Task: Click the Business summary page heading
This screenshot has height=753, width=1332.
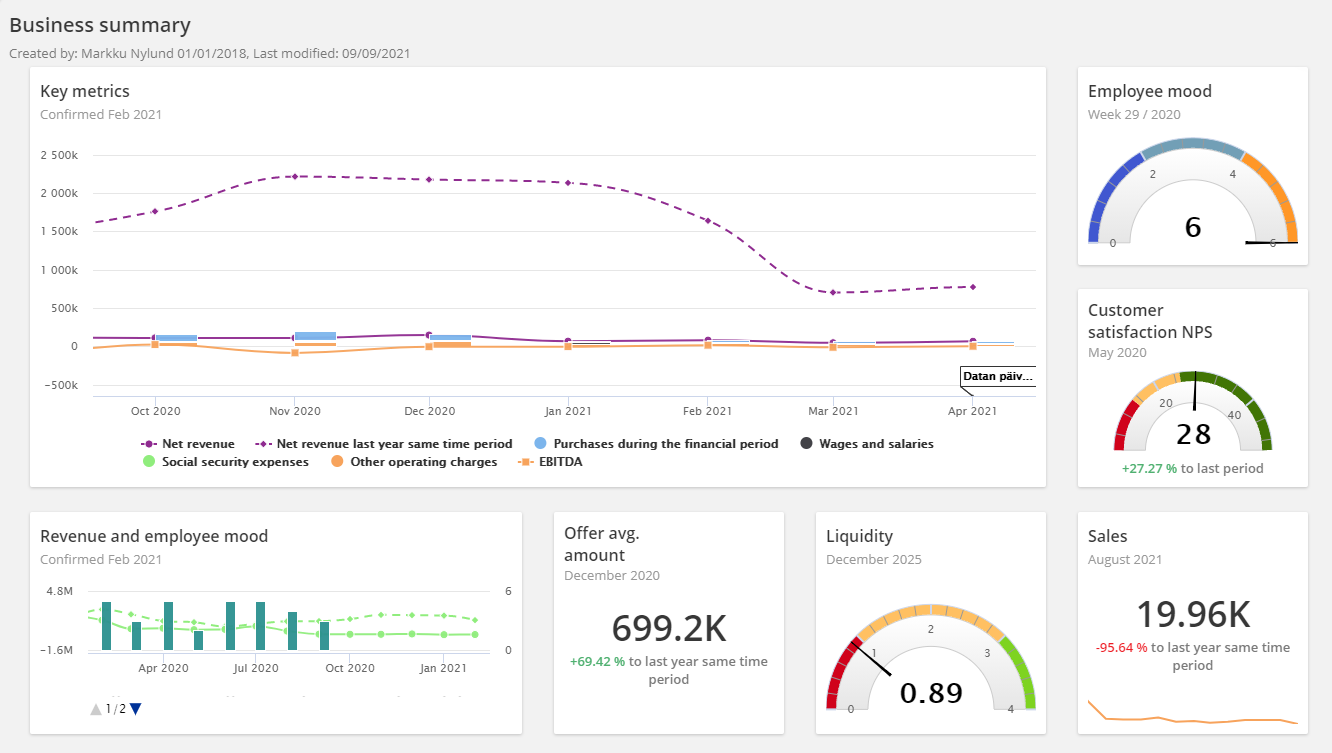Action: [x=100, y=26]
